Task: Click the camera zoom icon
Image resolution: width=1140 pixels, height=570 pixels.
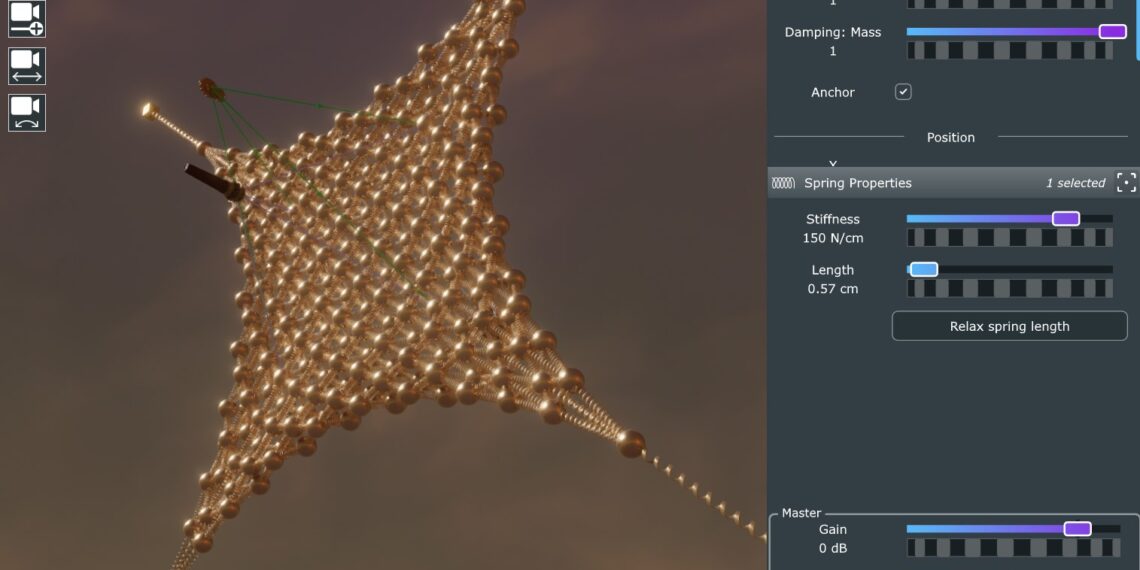Action: point(27,19)
